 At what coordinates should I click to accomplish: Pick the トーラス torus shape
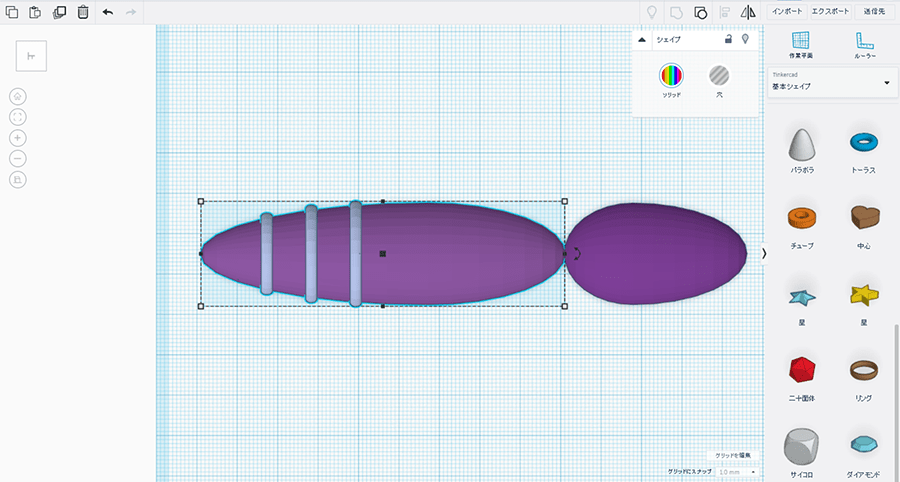click(x=864, y=142)
